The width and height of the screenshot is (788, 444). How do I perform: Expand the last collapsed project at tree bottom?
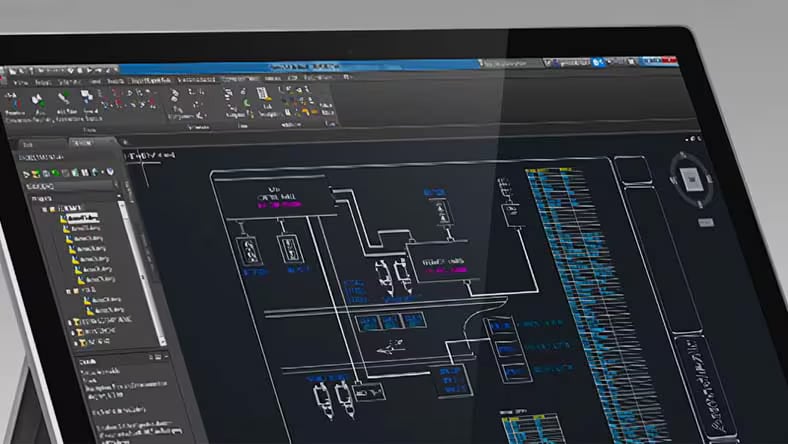[x=76, y=343]
